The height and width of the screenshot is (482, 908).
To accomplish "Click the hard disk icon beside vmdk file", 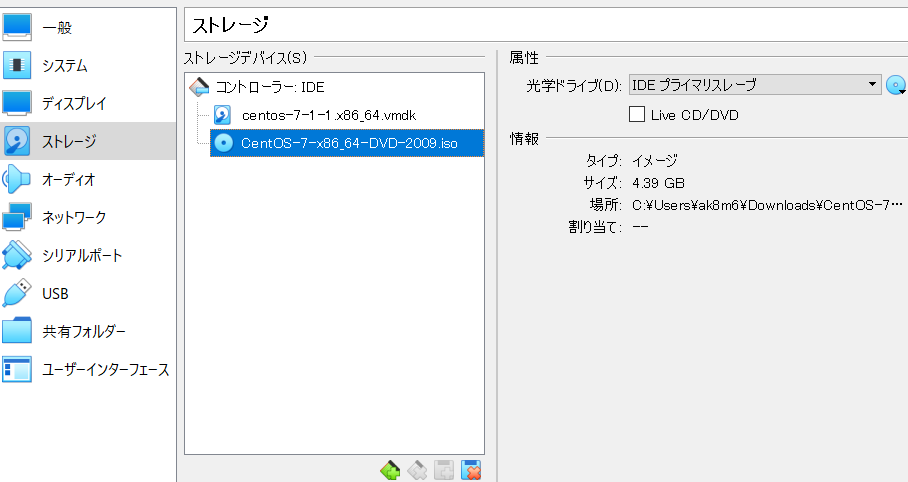I will [223, 115].
